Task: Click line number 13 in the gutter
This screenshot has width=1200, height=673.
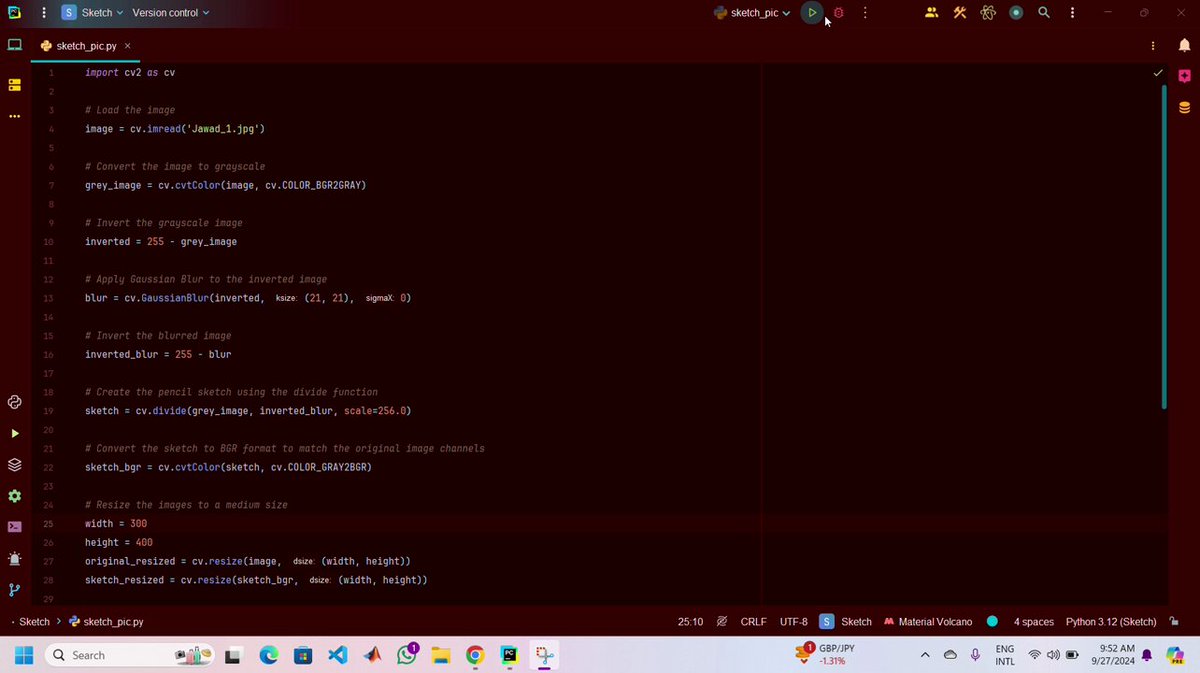Action: coord(49,298)
